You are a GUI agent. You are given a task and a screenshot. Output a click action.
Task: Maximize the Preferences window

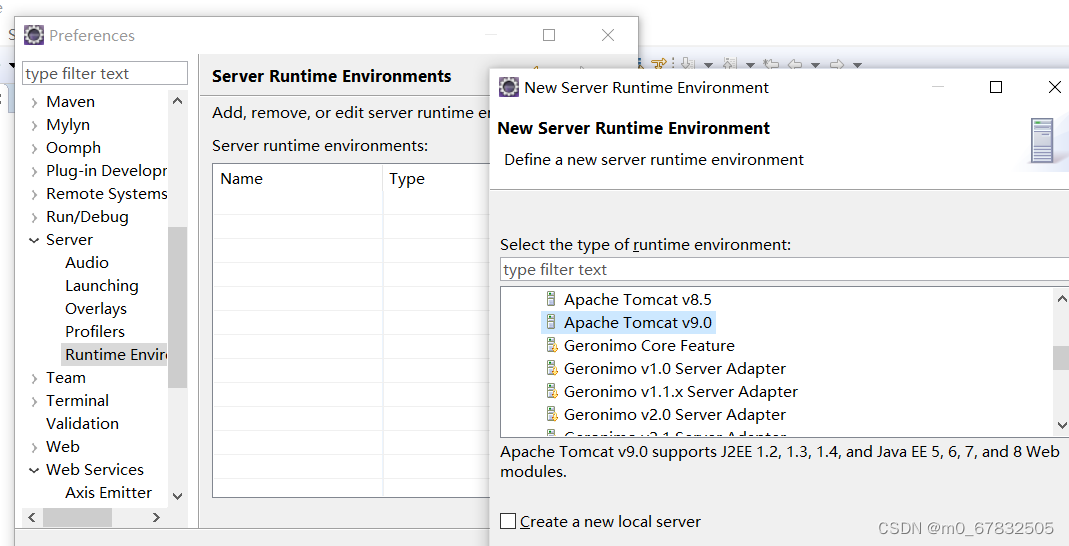pos(549,35)
